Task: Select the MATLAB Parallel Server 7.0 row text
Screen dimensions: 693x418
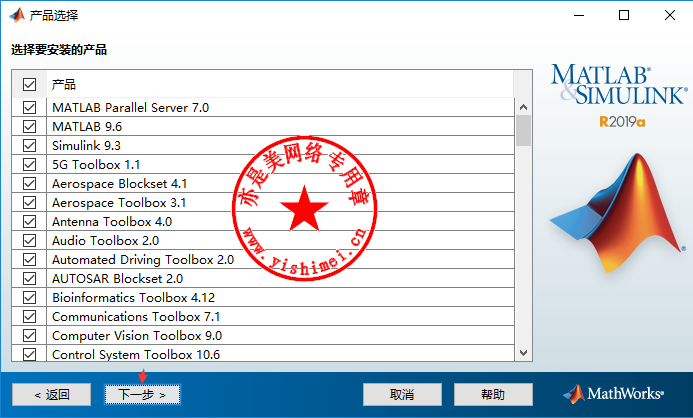Action: click(130, 107)
